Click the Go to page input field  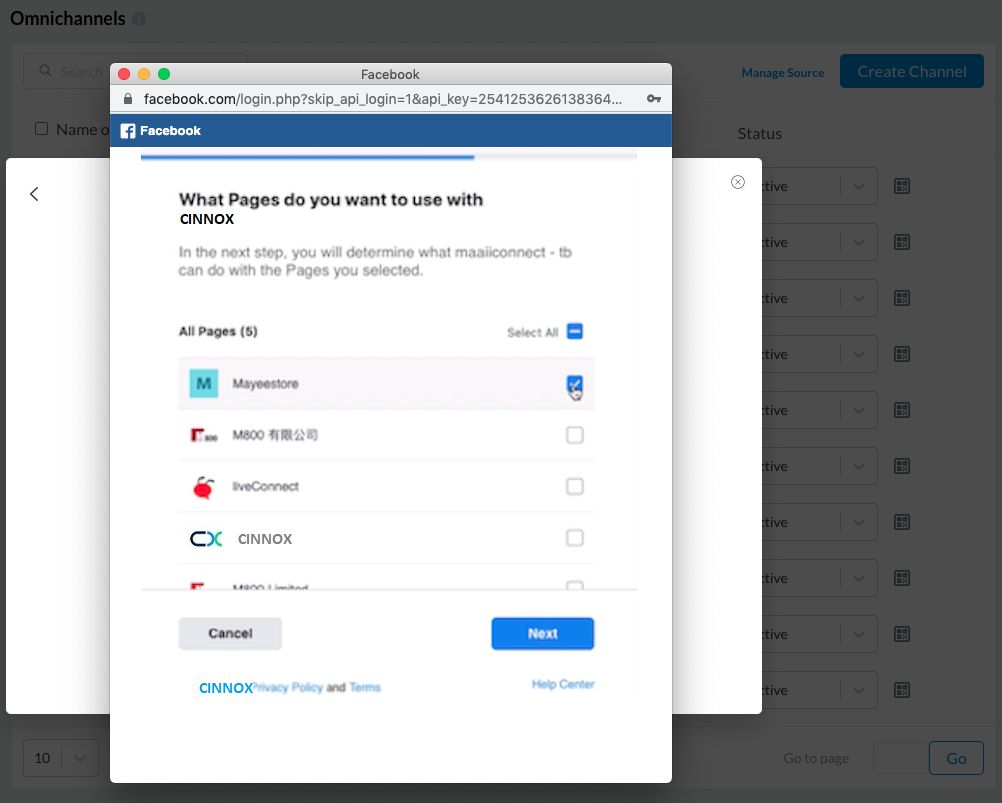coord(901,758)
